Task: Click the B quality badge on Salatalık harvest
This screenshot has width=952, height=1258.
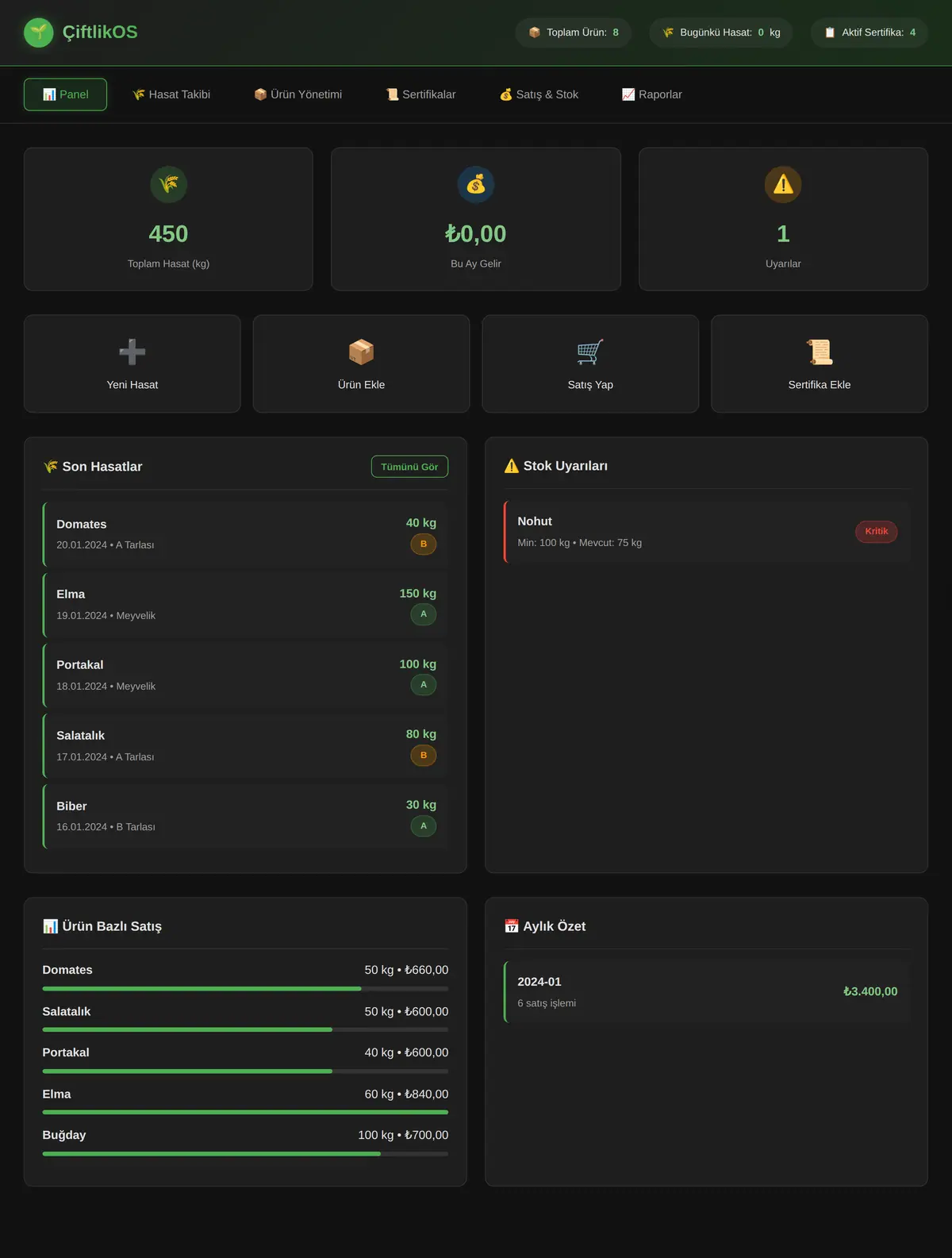Action: 424,756
